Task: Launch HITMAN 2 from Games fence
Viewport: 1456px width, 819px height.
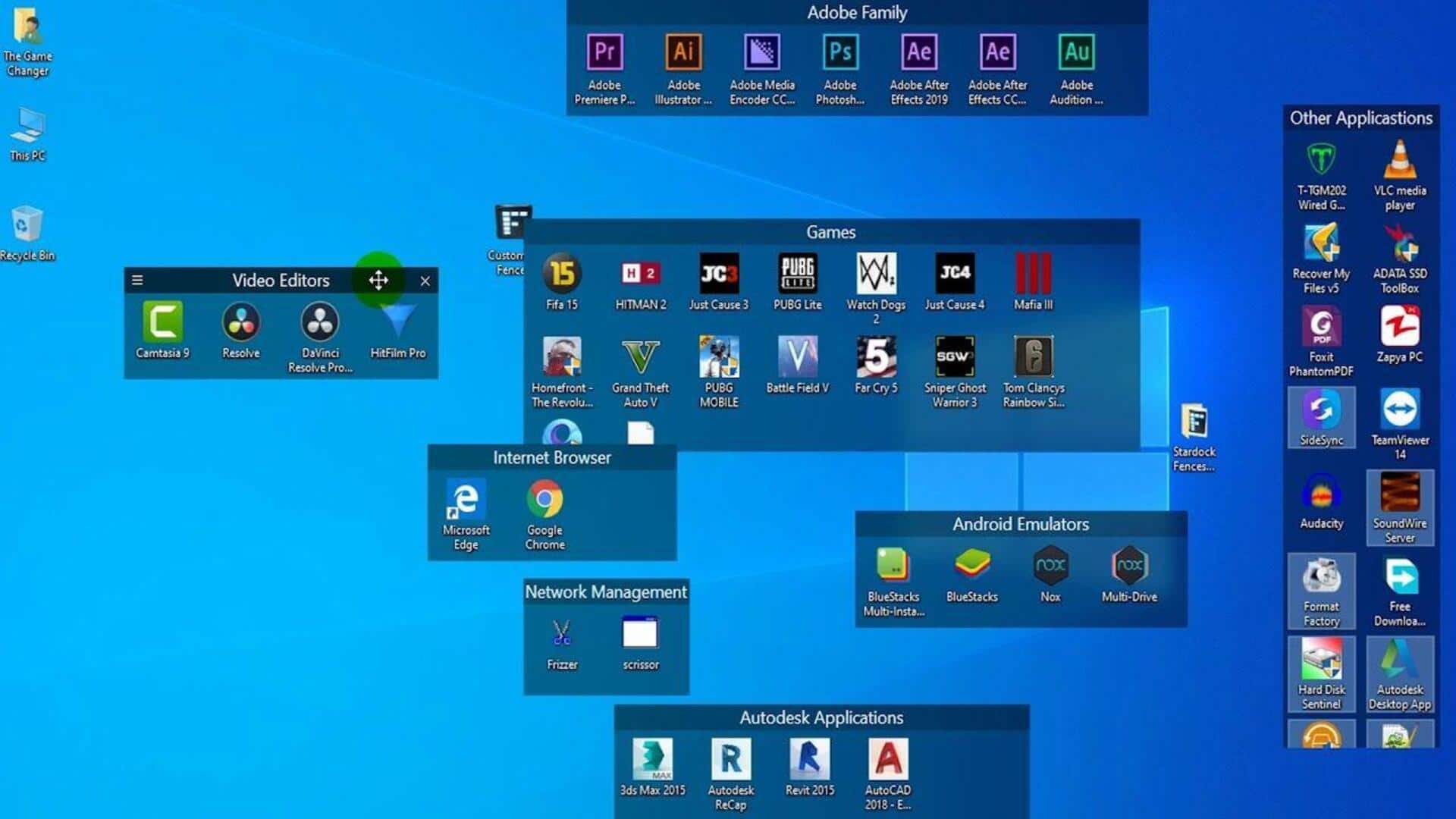Action: click(x=642, y=275)
